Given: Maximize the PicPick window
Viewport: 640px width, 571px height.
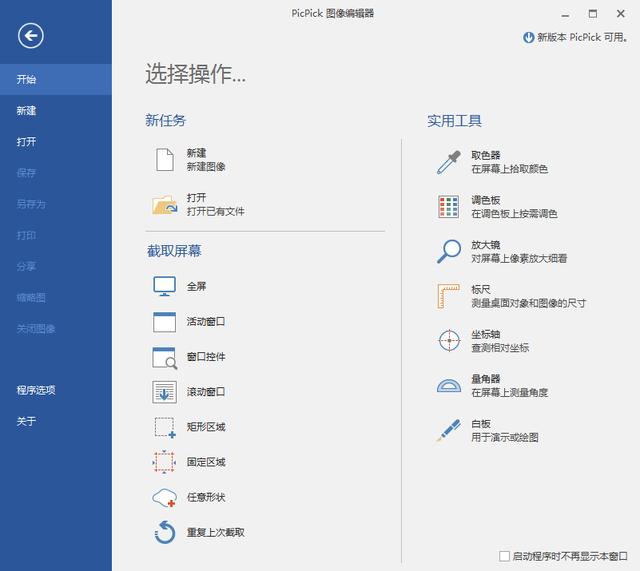Looking at the screenshot, I should click(593, 14).
